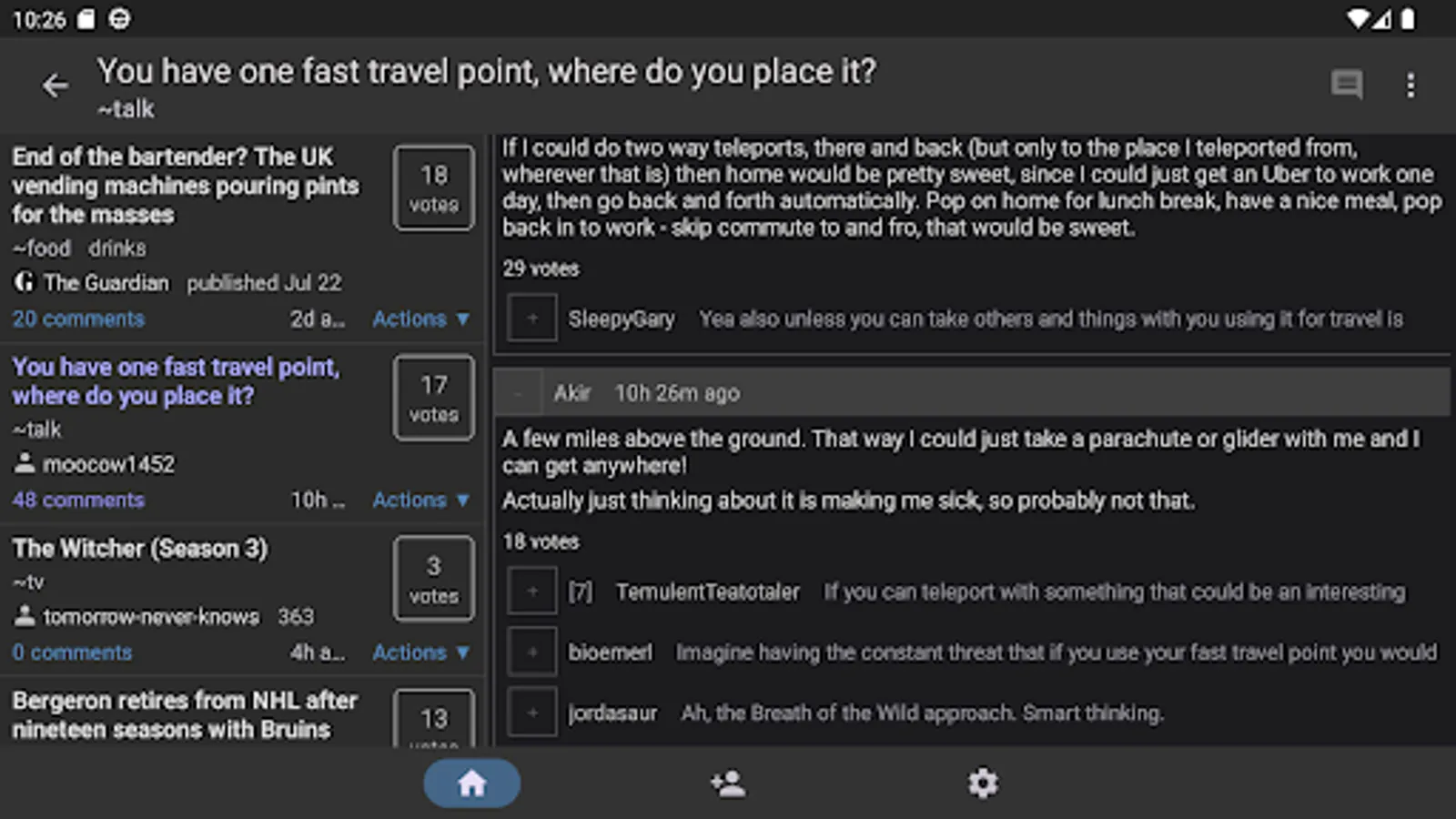Open the three-dot overflow menu

[1410, 86]
